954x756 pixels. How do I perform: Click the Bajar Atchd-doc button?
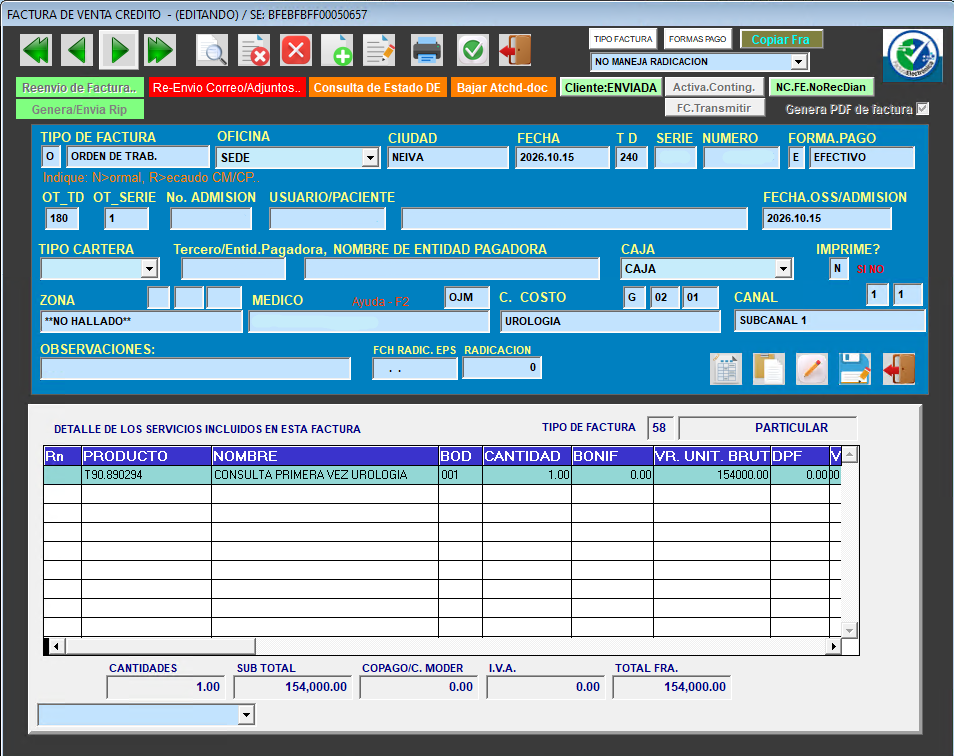click(503, 88)
